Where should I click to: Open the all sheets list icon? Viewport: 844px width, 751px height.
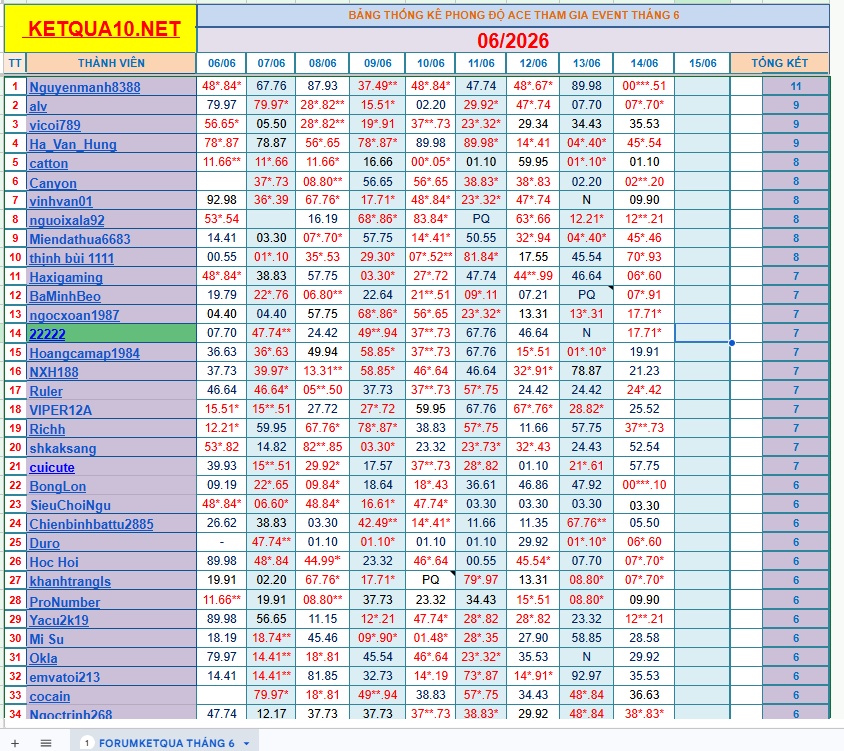click(46, 743)
